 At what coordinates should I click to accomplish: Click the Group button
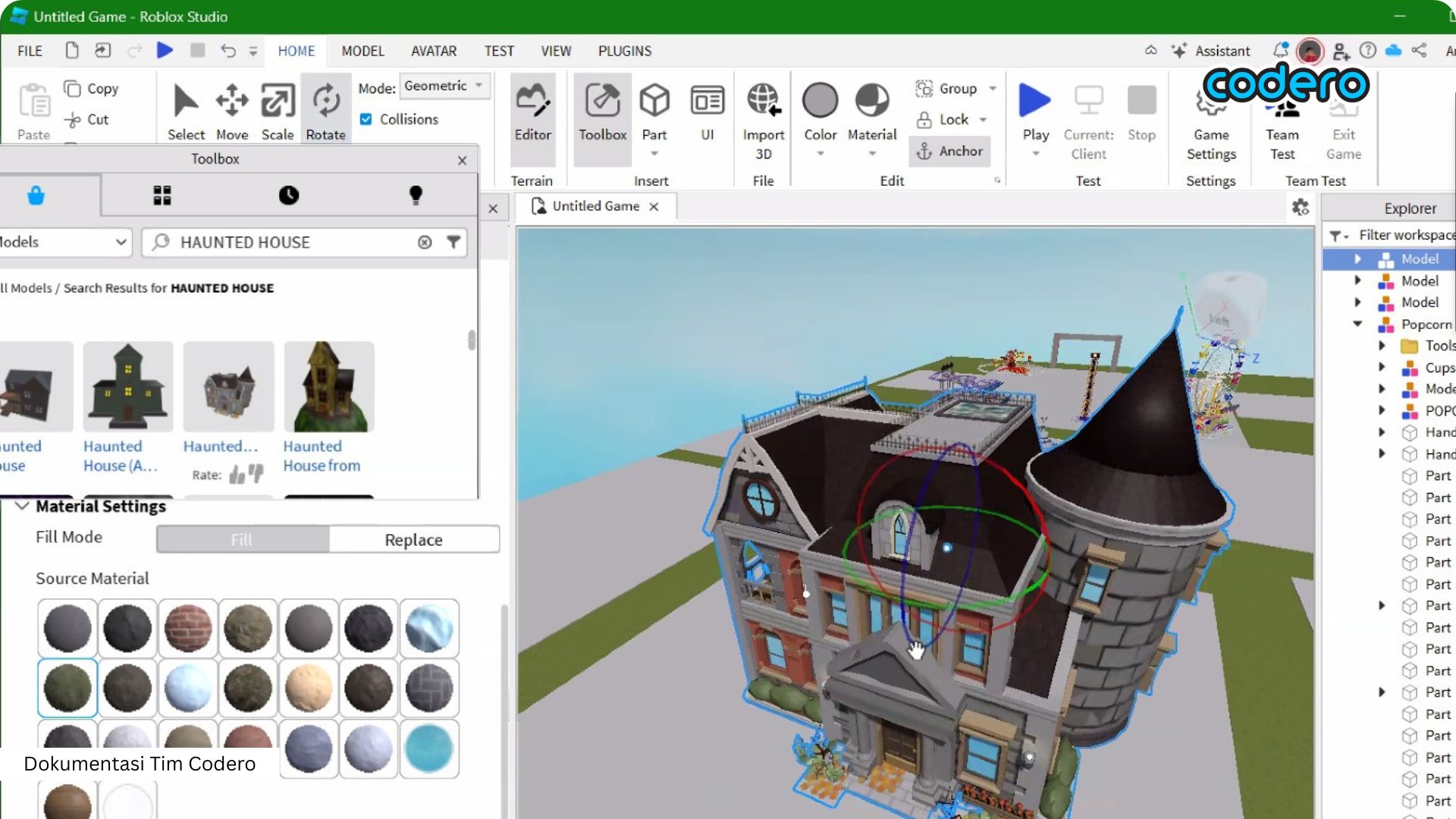[x=946, y=89]
